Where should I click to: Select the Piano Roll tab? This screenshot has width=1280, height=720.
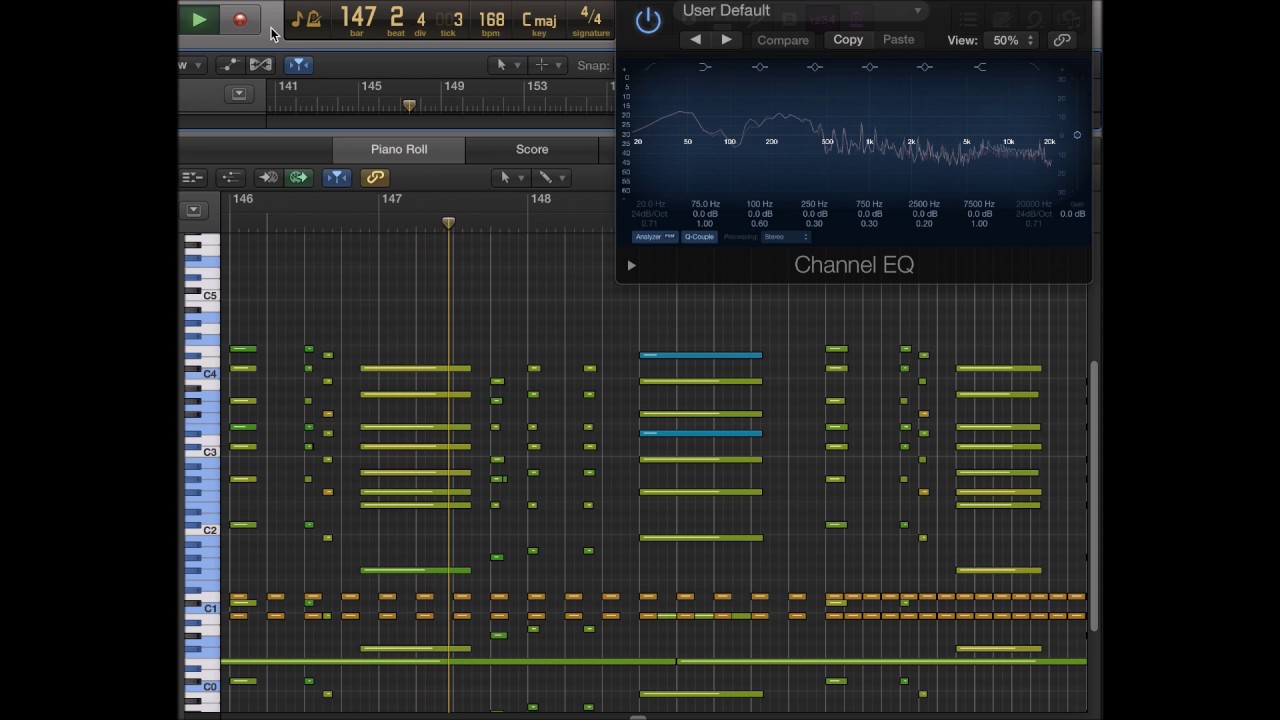click(399, 149)
